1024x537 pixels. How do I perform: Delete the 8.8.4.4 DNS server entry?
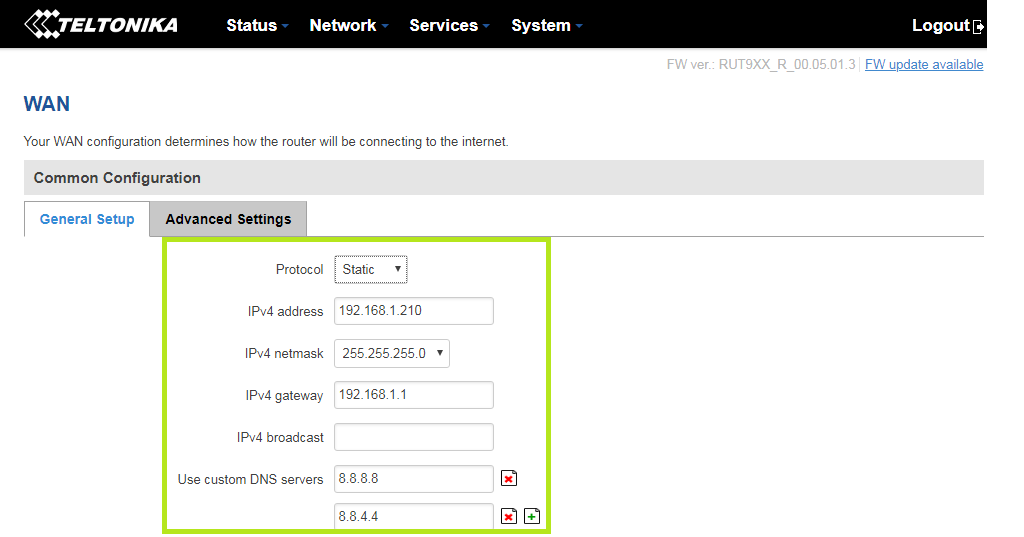509,516
